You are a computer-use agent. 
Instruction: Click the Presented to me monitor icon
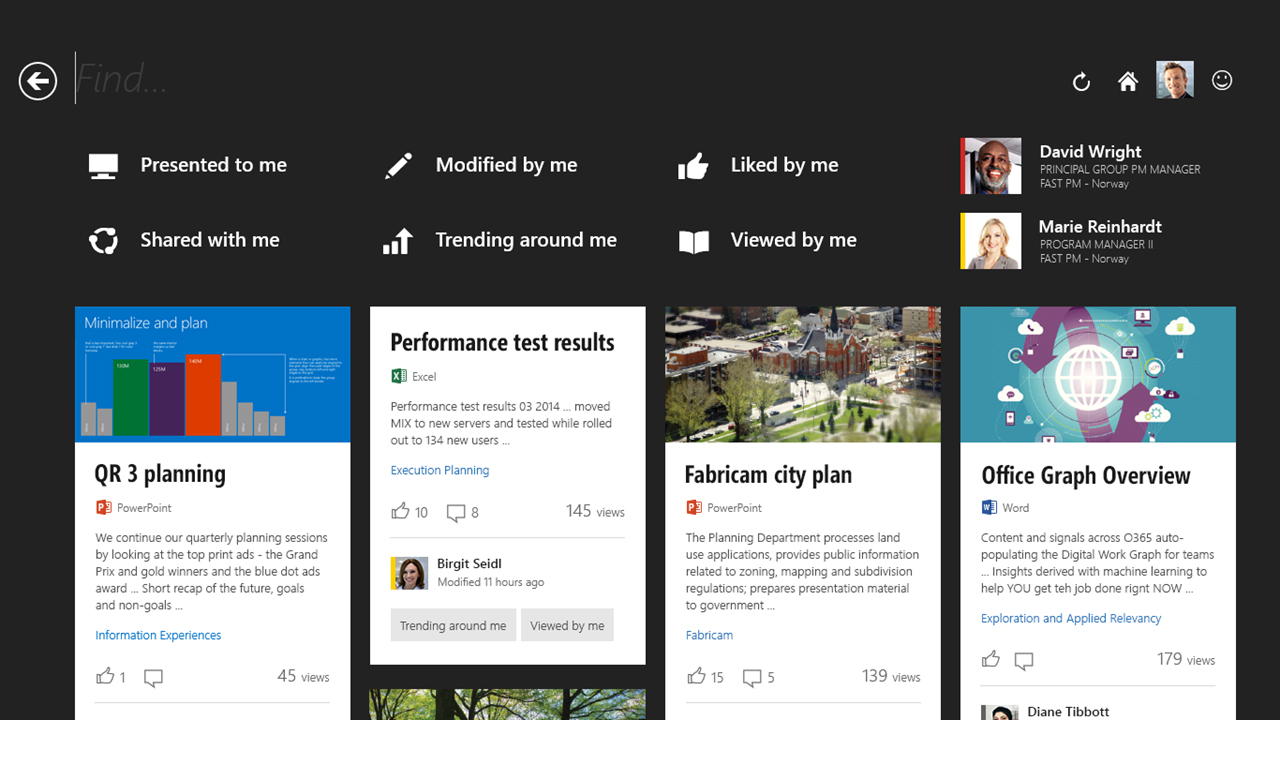coord(103,166)
